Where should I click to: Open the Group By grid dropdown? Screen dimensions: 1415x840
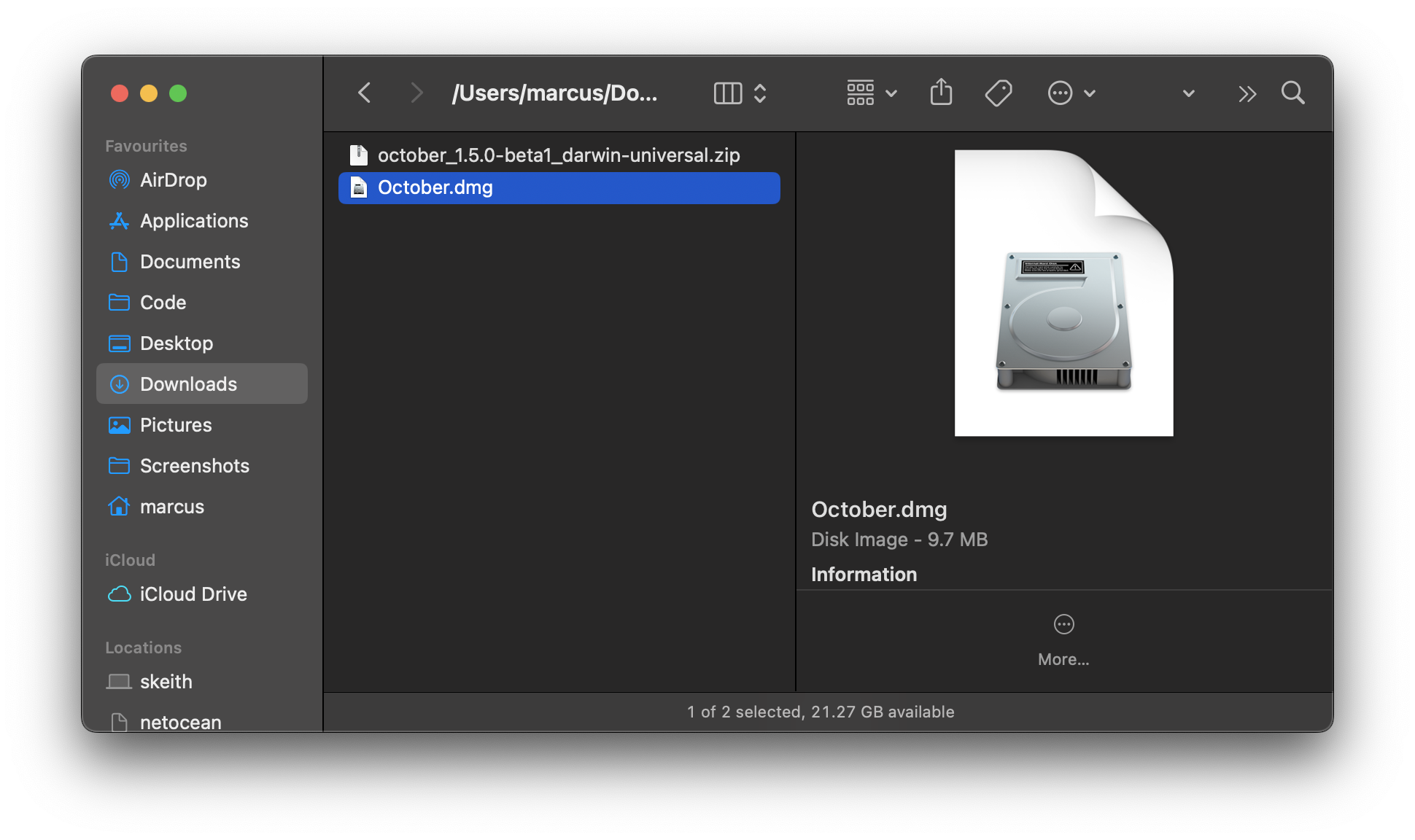871,93
